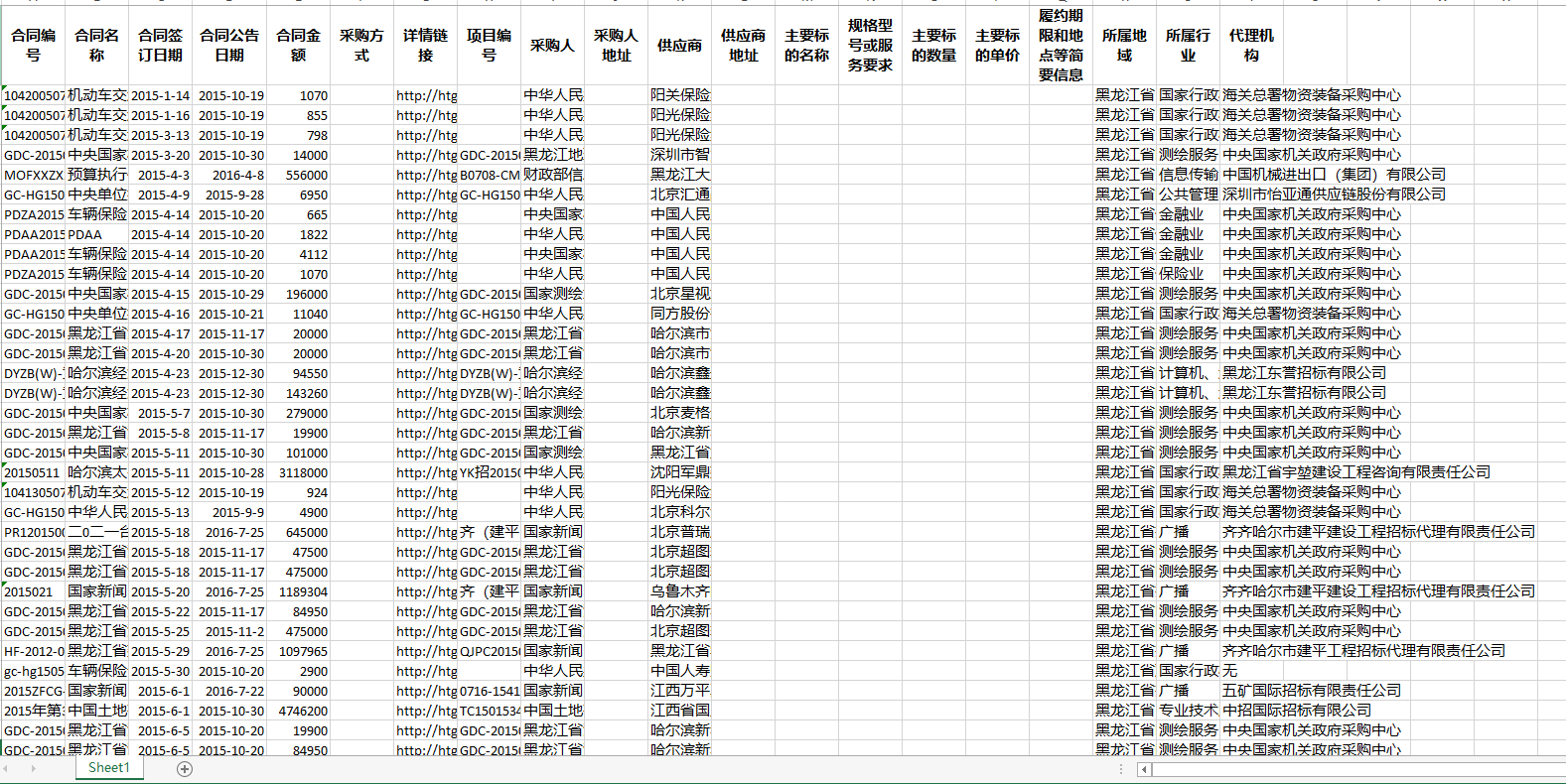1566x784 pixels.
Task: Select the 主要标的单价 header cell
Action: tap(997, 46)
